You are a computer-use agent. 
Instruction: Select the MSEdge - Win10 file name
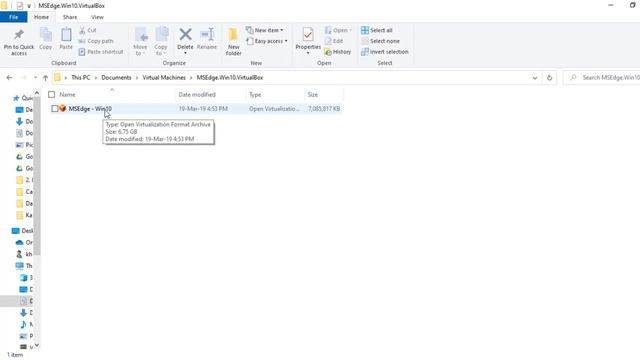tap(90, 109)
